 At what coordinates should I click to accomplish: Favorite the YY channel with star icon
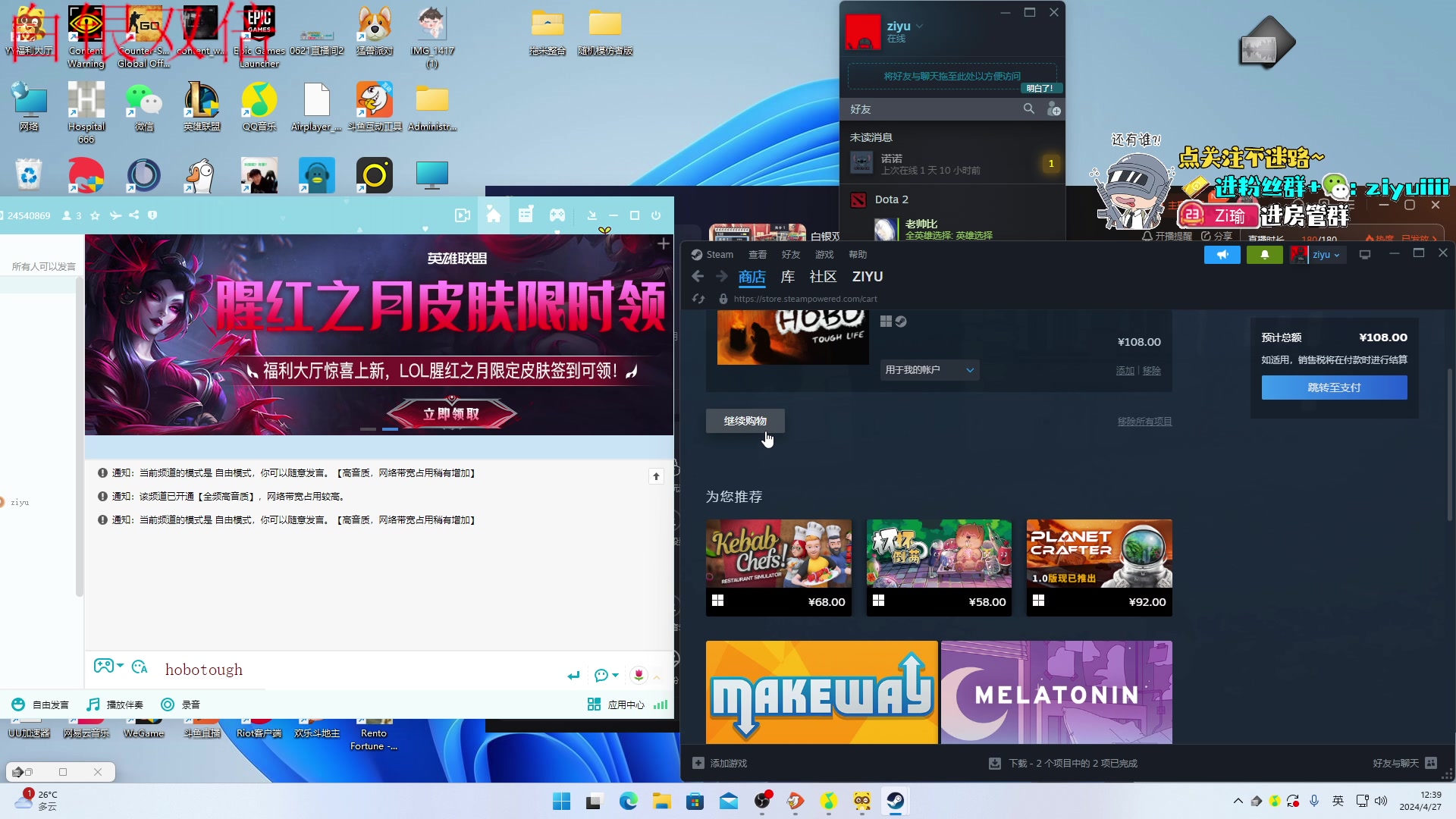tap(95, 215)
